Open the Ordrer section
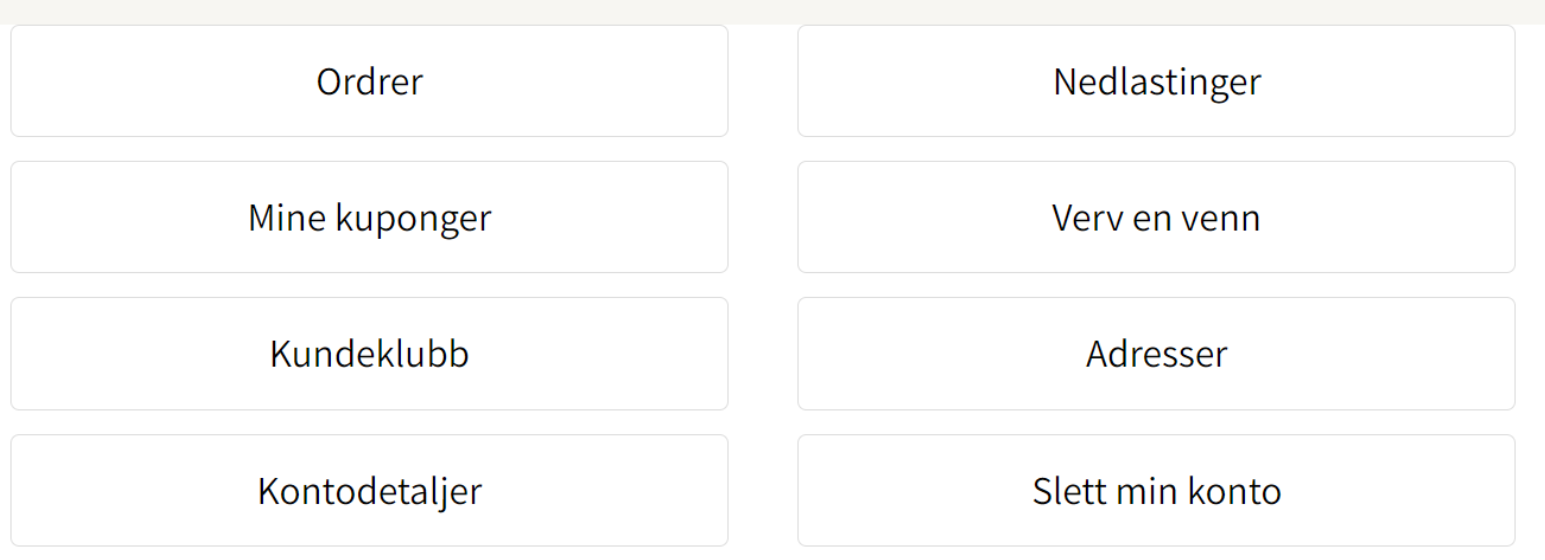Image resolution: width=1545 pixels, height=560 pixels. (369, 82)
